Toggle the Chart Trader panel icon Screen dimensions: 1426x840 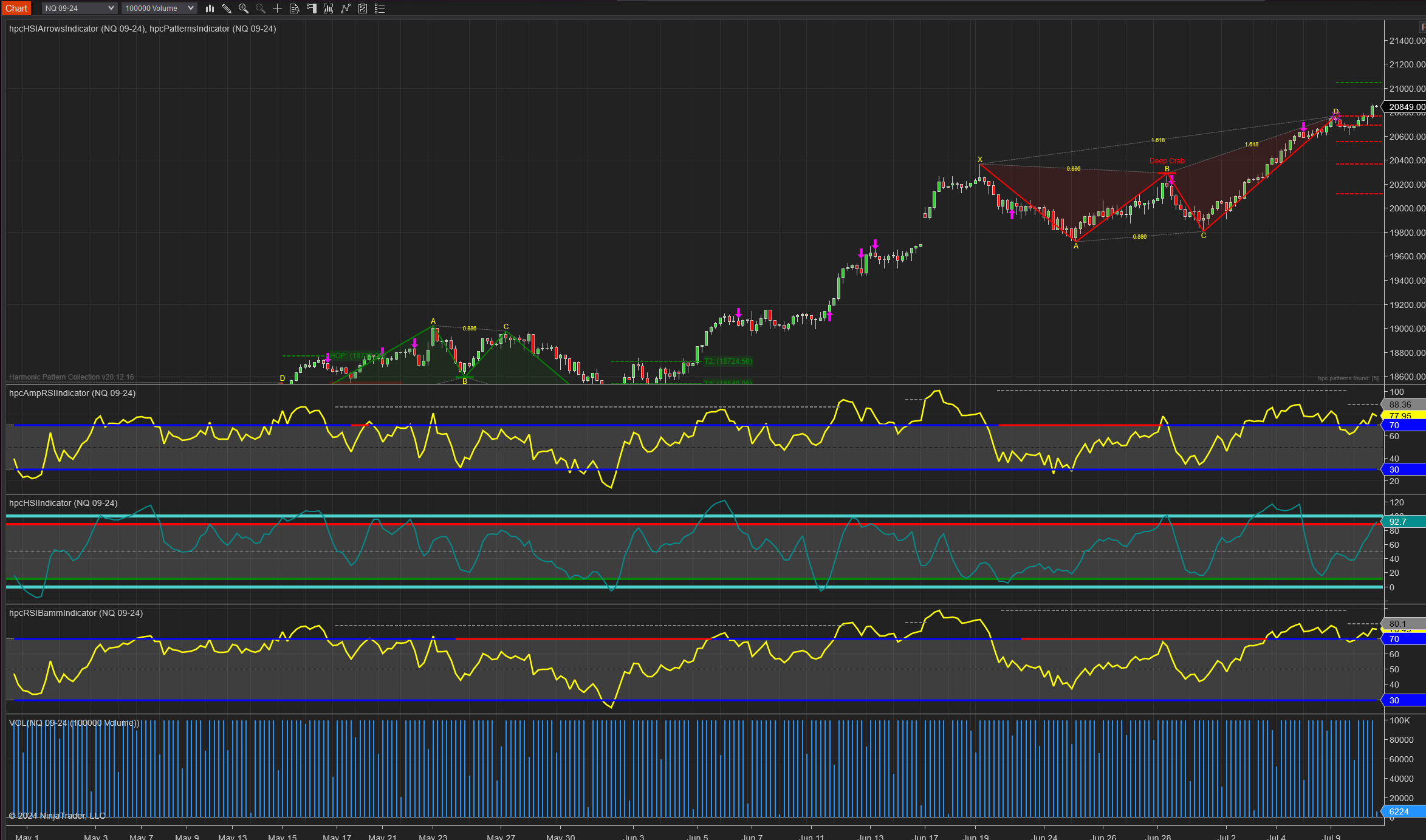312,9
